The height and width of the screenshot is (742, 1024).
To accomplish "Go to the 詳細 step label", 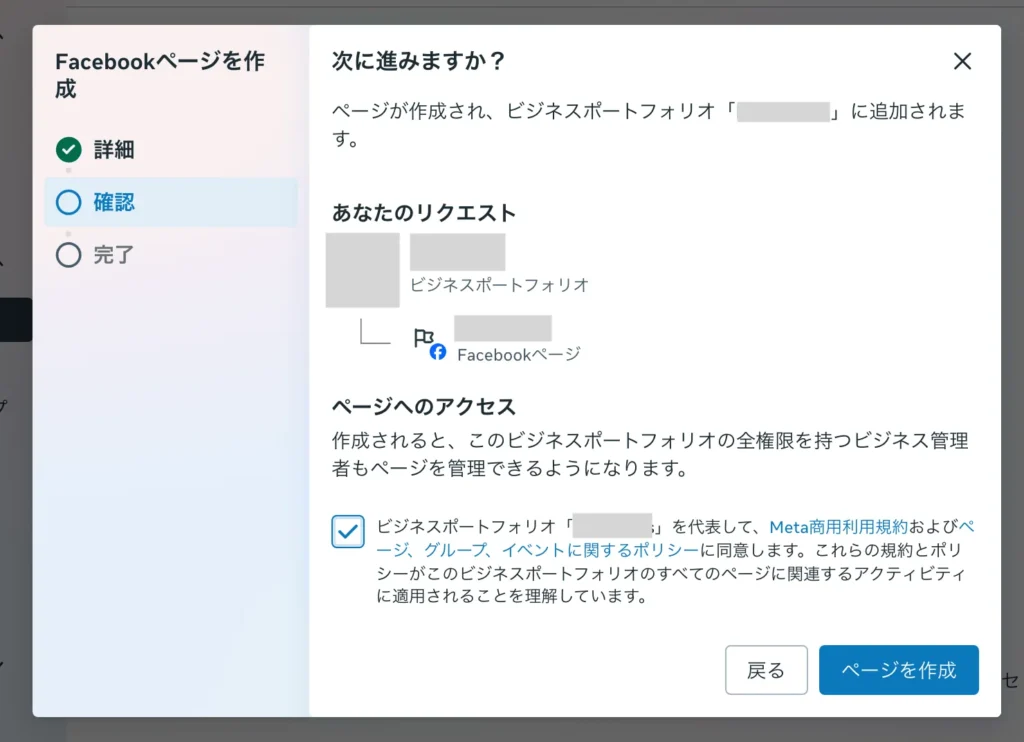I will click(x=114, y=151).
